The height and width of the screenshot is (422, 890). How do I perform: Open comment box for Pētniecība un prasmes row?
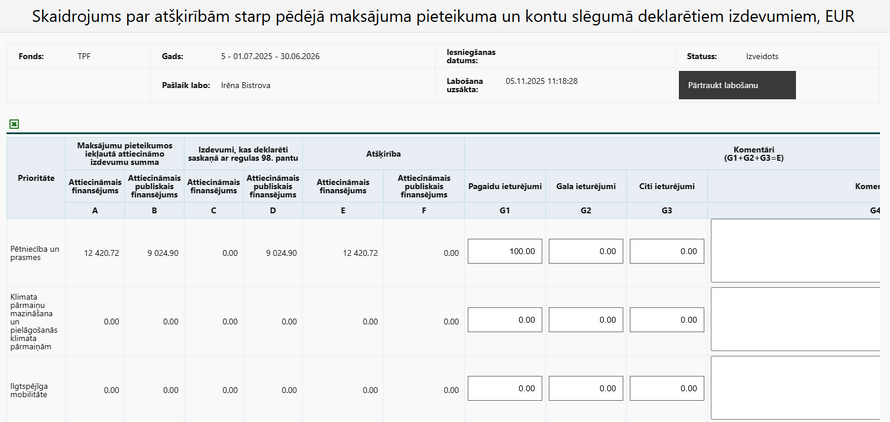tap(800, 252)
